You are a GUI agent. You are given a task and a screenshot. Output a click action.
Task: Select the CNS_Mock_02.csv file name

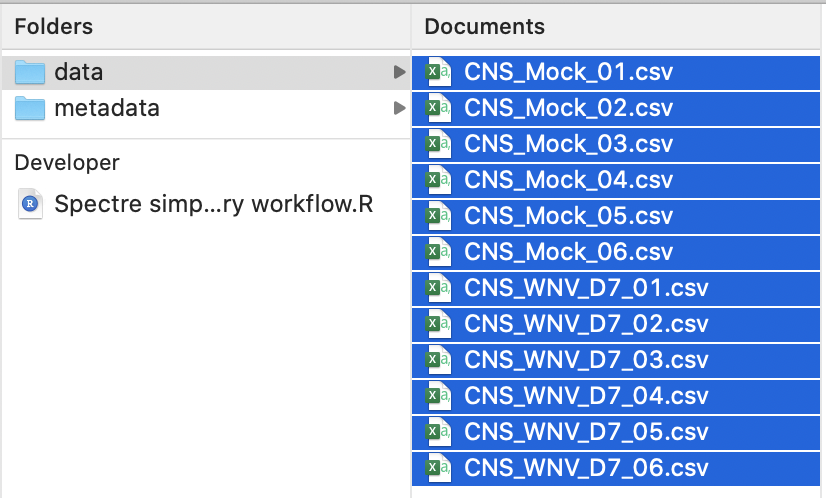568,108
